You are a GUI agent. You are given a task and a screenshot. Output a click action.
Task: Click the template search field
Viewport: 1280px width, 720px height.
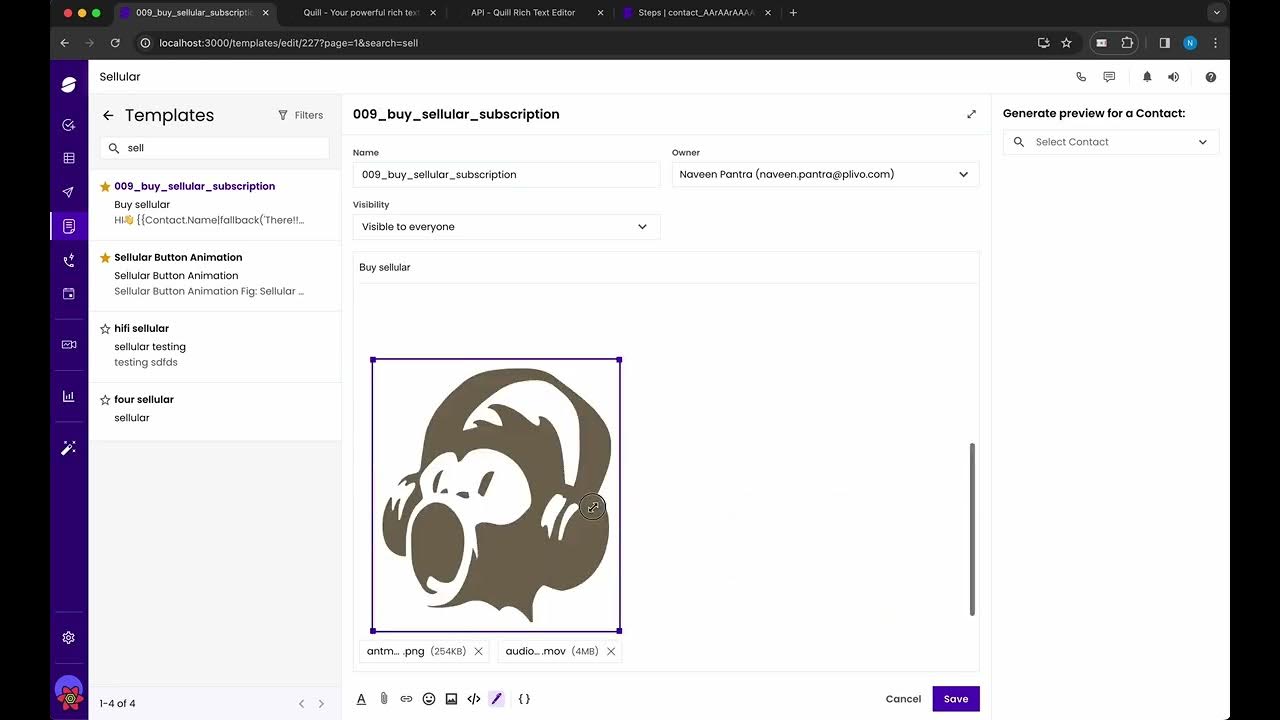pyautogui.click(x=214, y=148)
